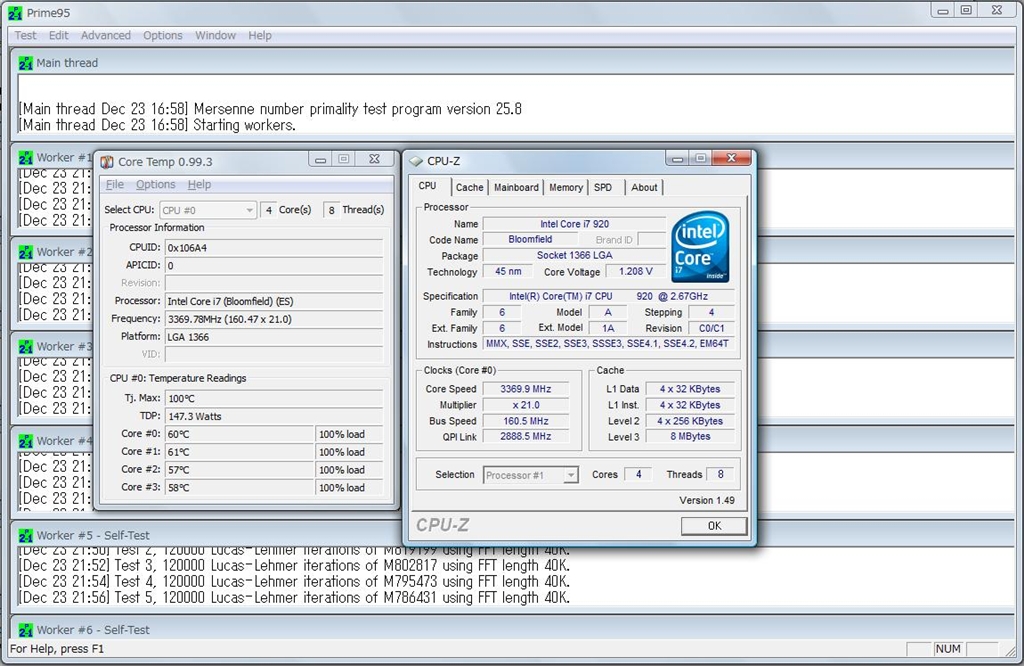Click the Worker #5 Self-Test window icon
Viewport: 1024px width, 666px height.
click(x=27, y=535)
